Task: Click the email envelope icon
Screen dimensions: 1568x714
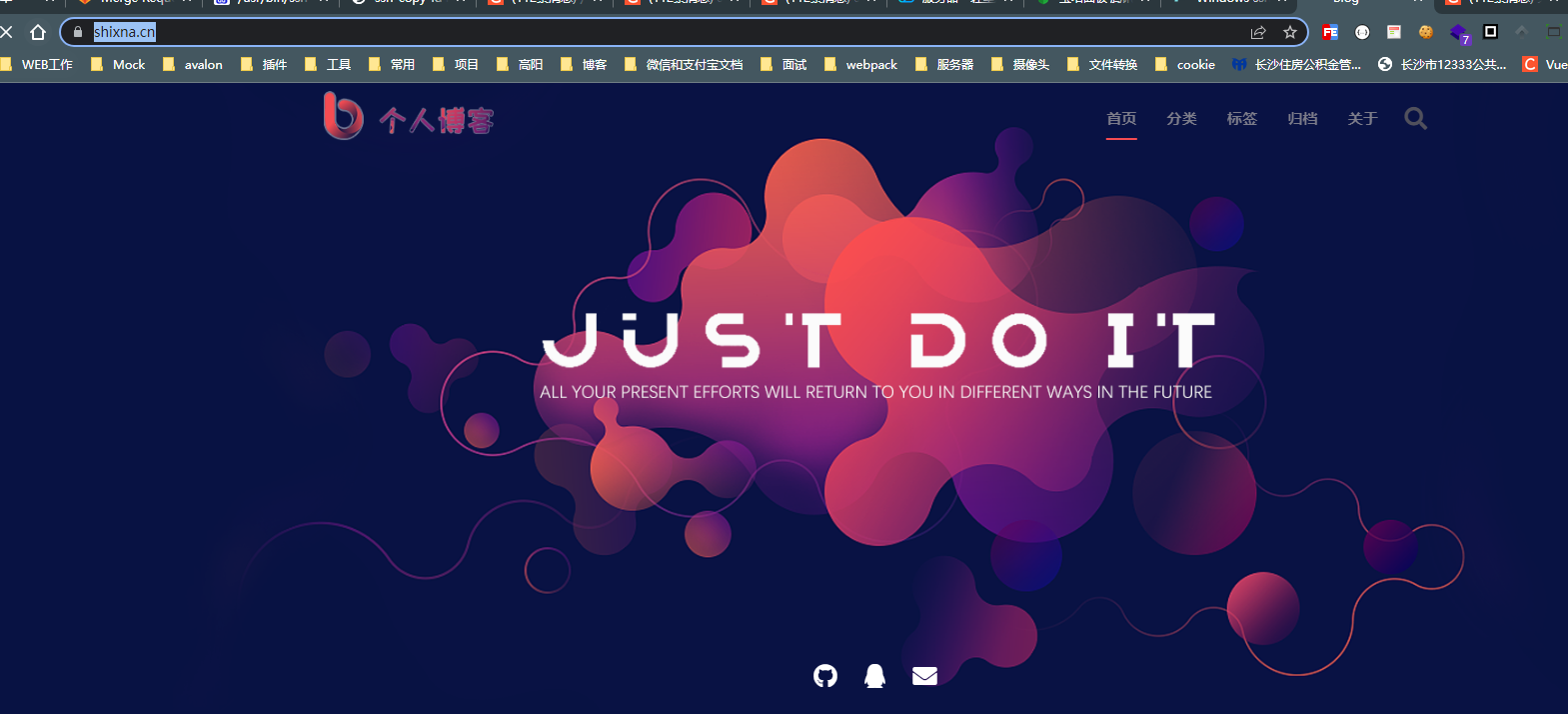Action: 924,676
